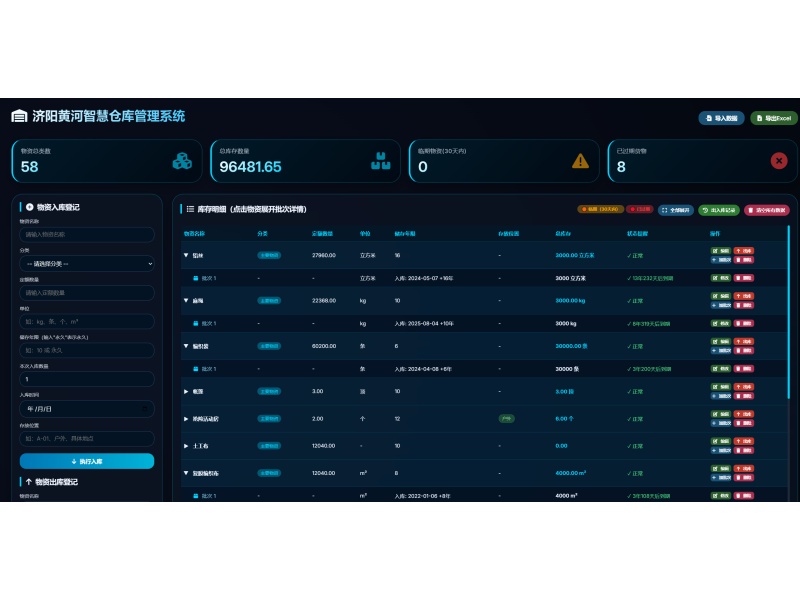Click red delete button in first 批次 1 row
This screenshot has width=800, height=600.
pos(744,278)
